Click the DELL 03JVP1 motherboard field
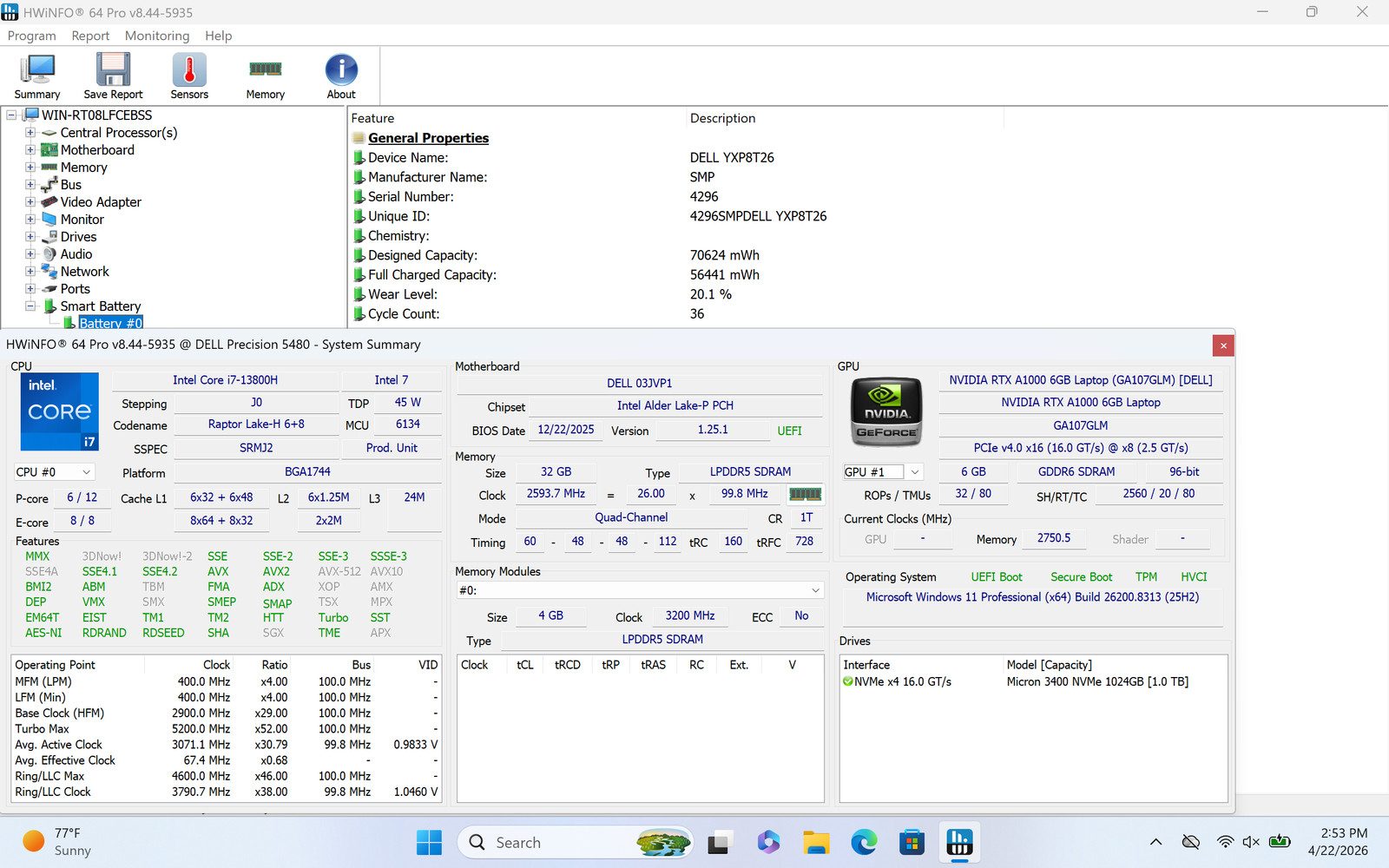 click(x=640, y=383)
